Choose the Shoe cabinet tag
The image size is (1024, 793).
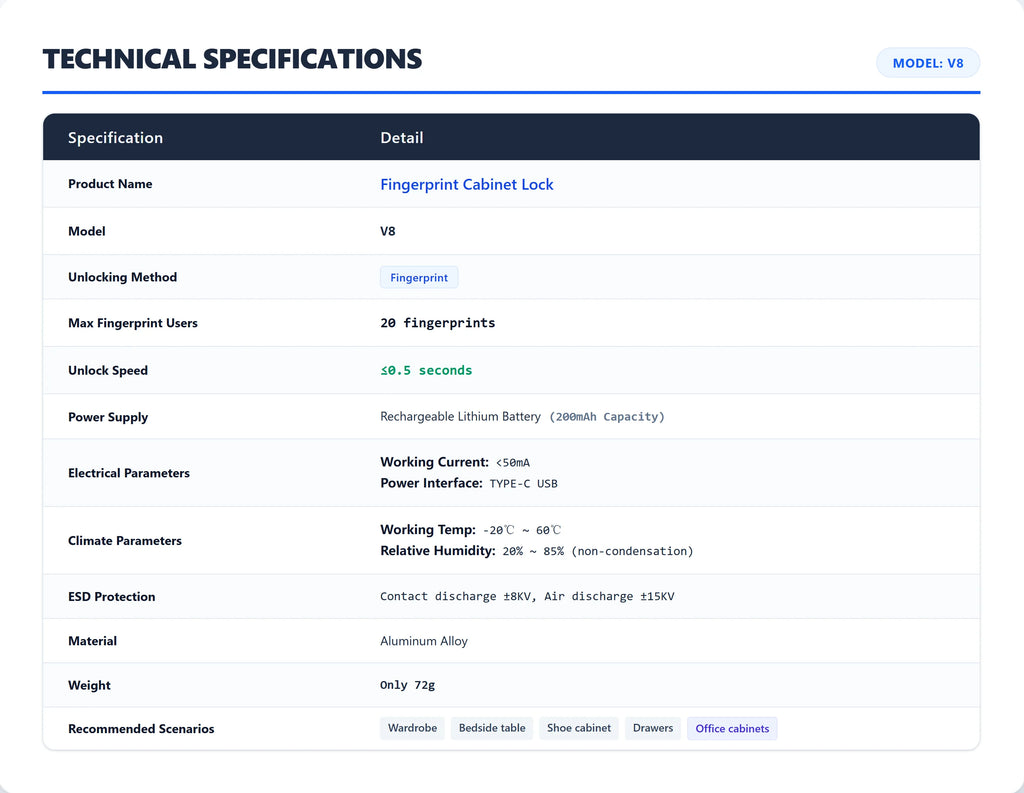pos(579,728)
